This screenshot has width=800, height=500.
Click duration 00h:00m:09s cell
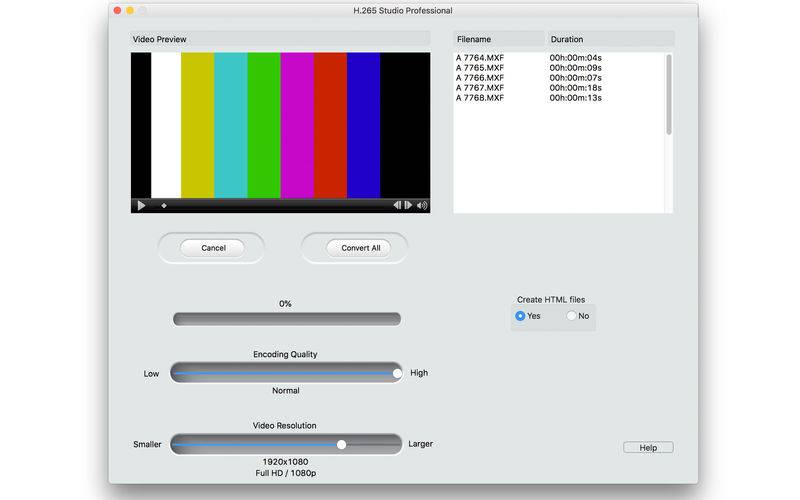click(576, 68)
